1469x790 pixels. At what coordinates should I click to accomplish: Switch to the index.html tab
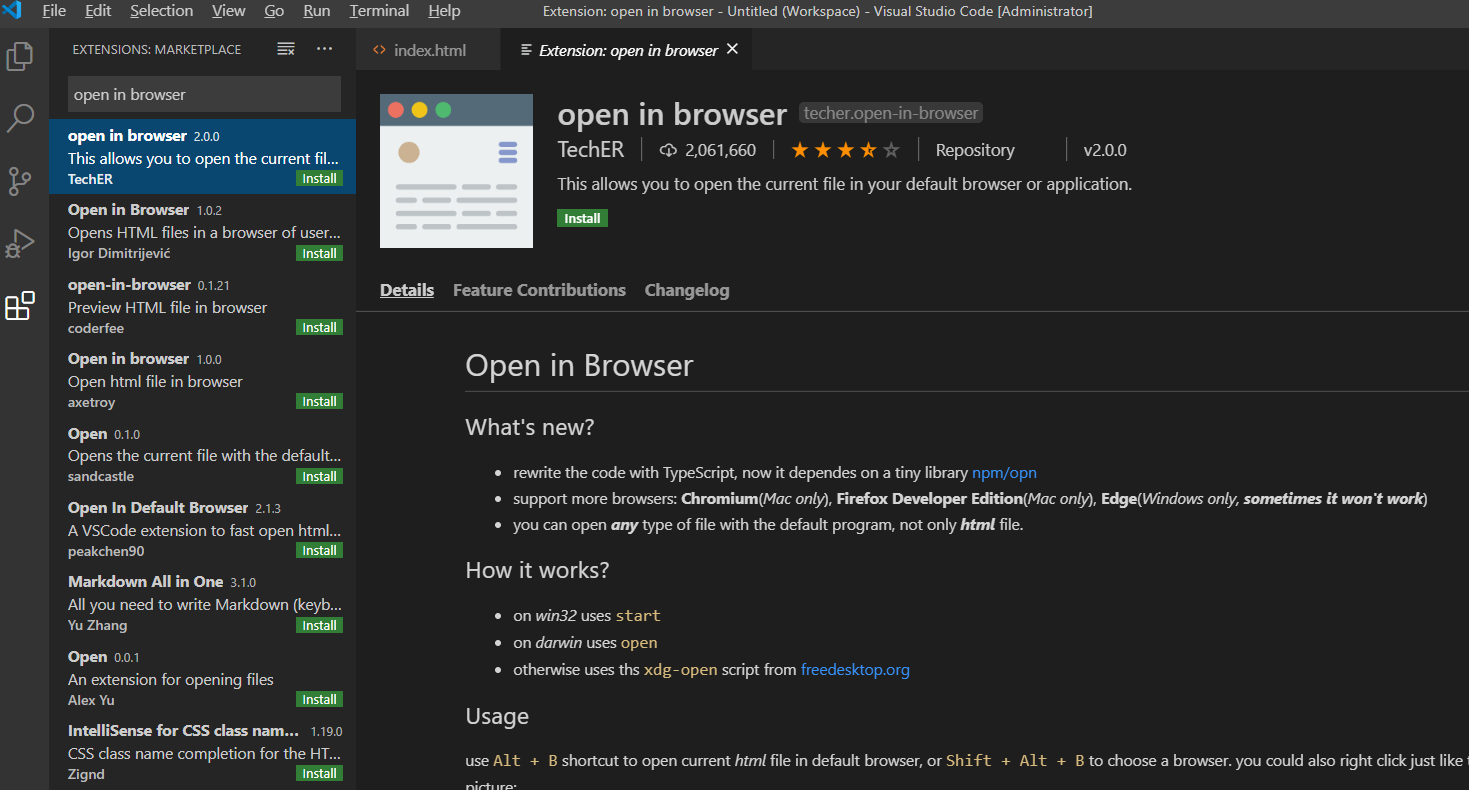[430, 50]
